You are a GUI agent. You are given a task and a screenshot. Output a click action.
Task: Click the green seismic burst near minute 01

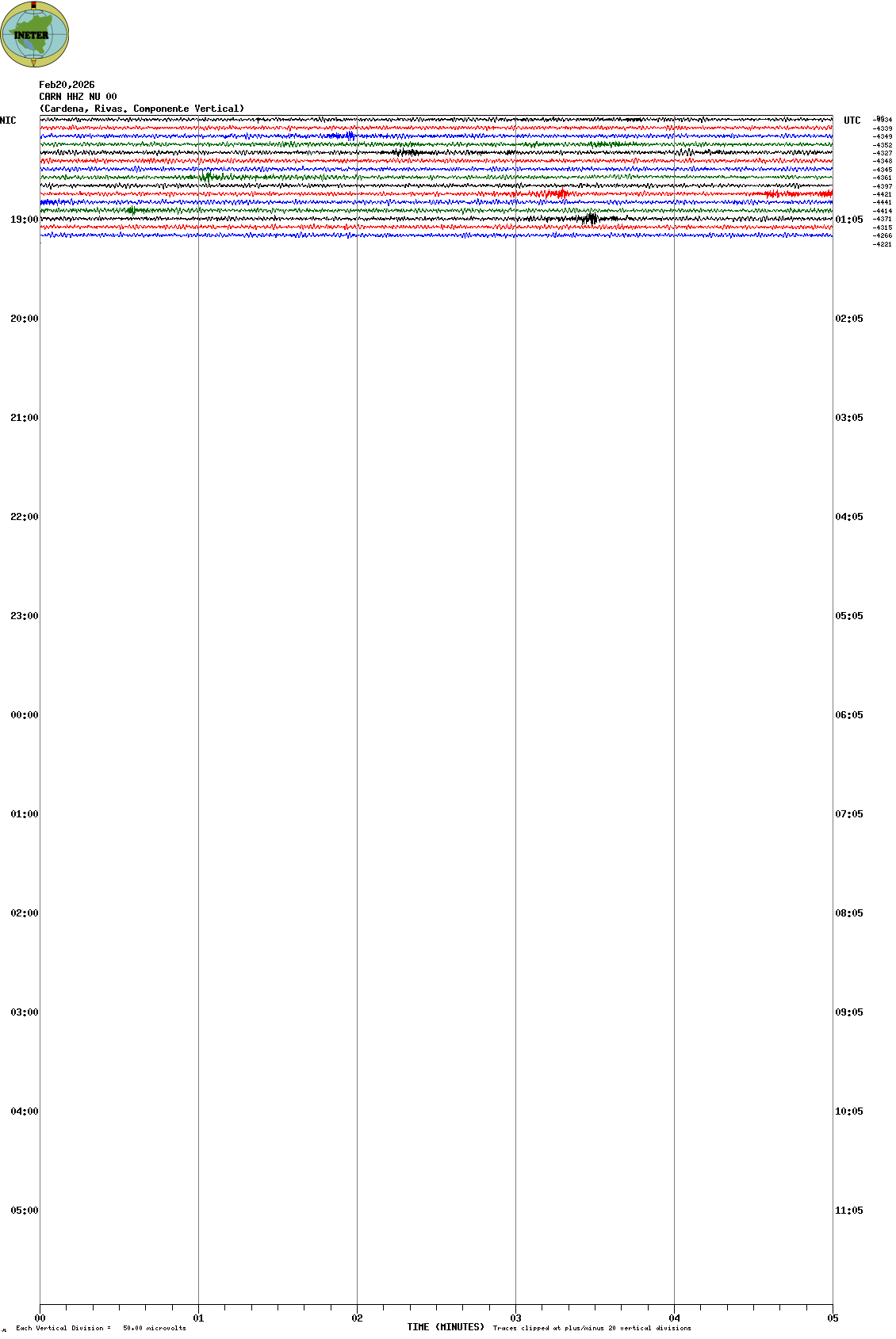click(208, 177)
